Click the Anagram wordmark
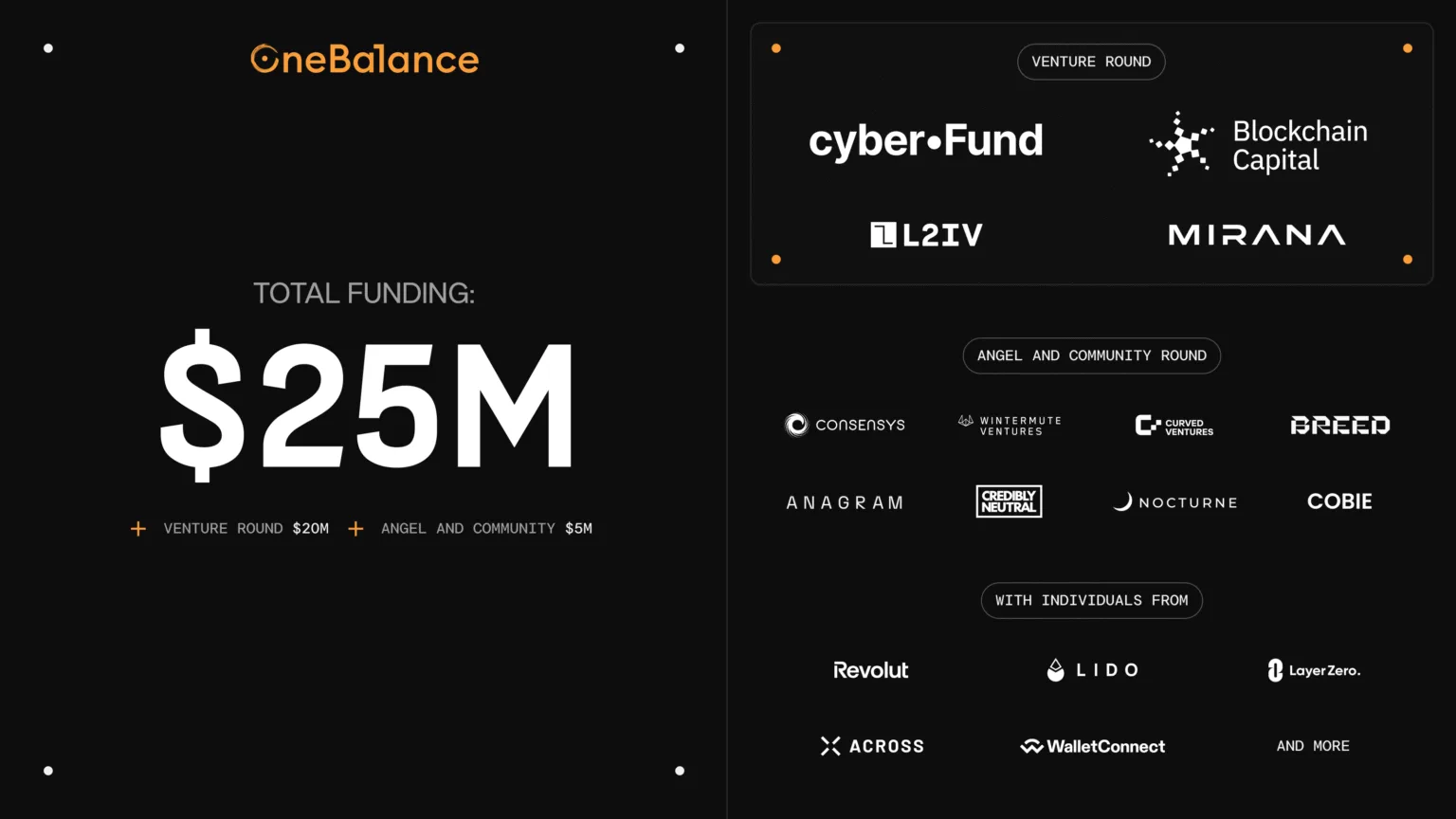 [x=845, y=502]
